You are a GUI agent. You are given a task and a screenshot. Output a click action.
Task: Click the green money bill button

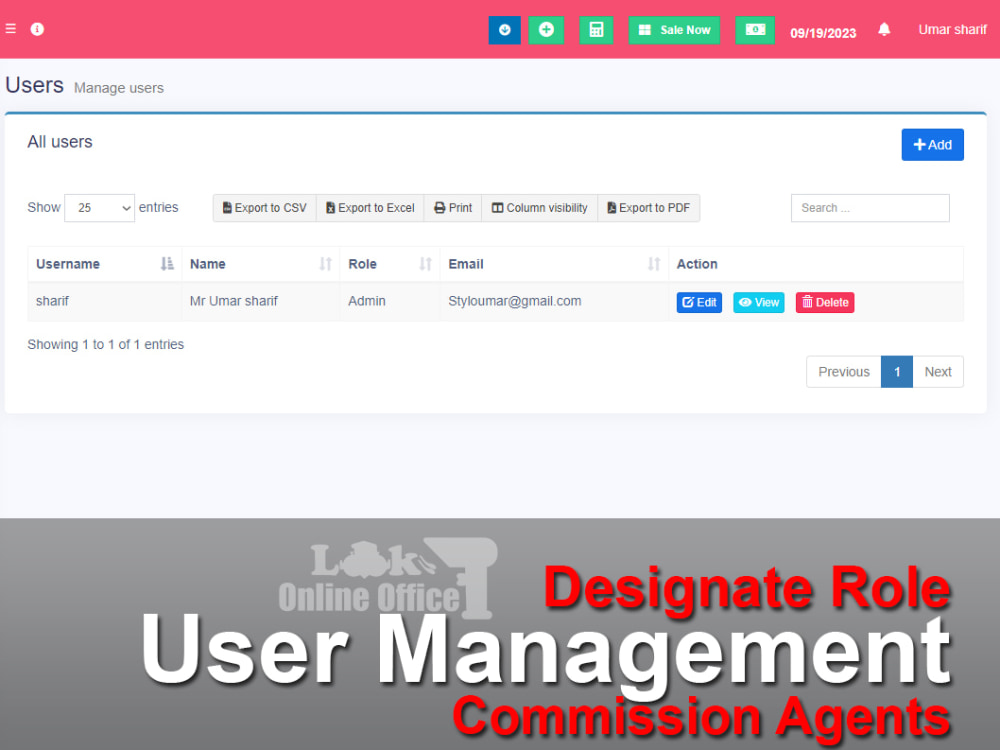(755, 30)
